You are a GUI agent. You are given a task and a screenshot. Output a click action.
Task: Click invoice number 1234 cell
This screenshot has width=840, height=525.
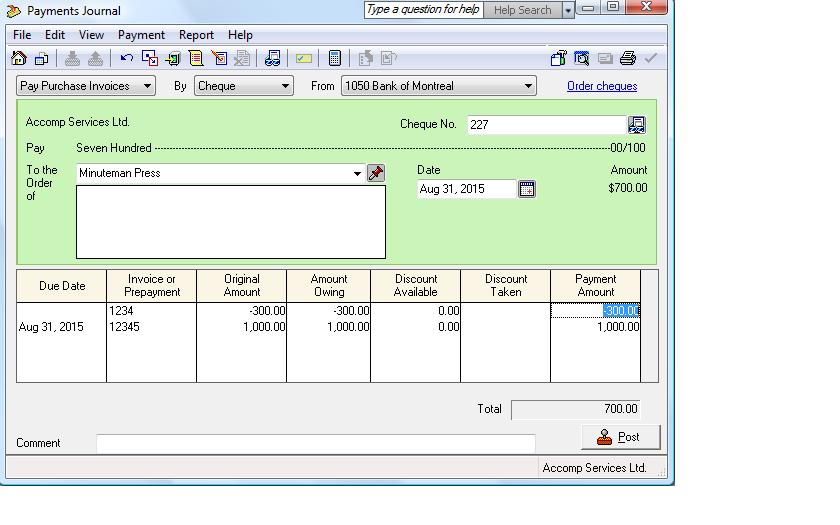pyautogui.click(x=152, y=311)
